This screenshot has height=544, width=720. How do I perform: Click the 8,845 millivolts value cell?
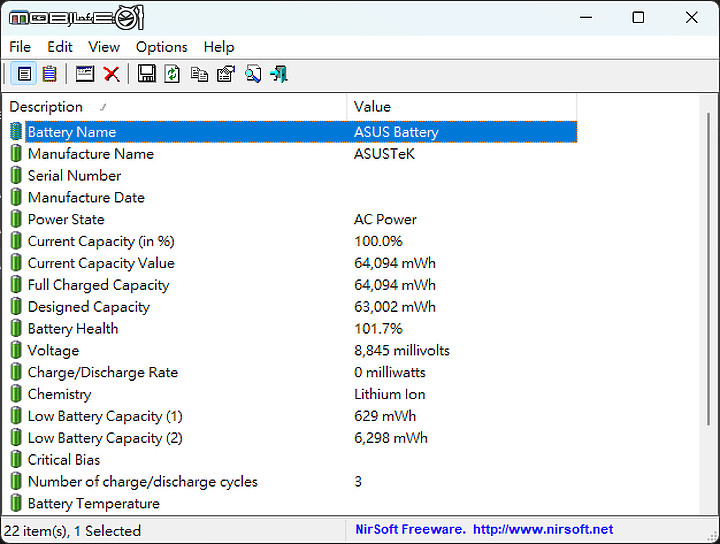click(402, 351)
